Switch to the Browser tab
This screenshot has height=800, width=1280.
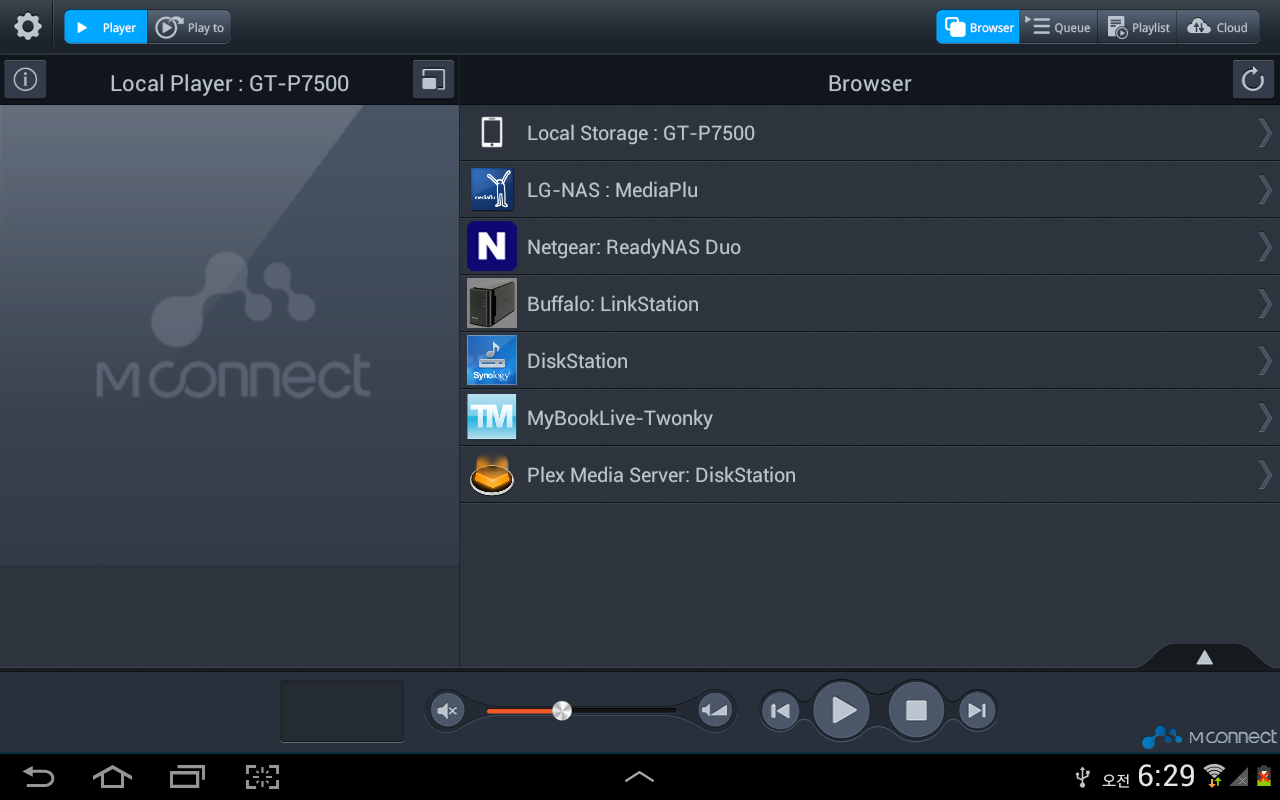click(978, 28)
